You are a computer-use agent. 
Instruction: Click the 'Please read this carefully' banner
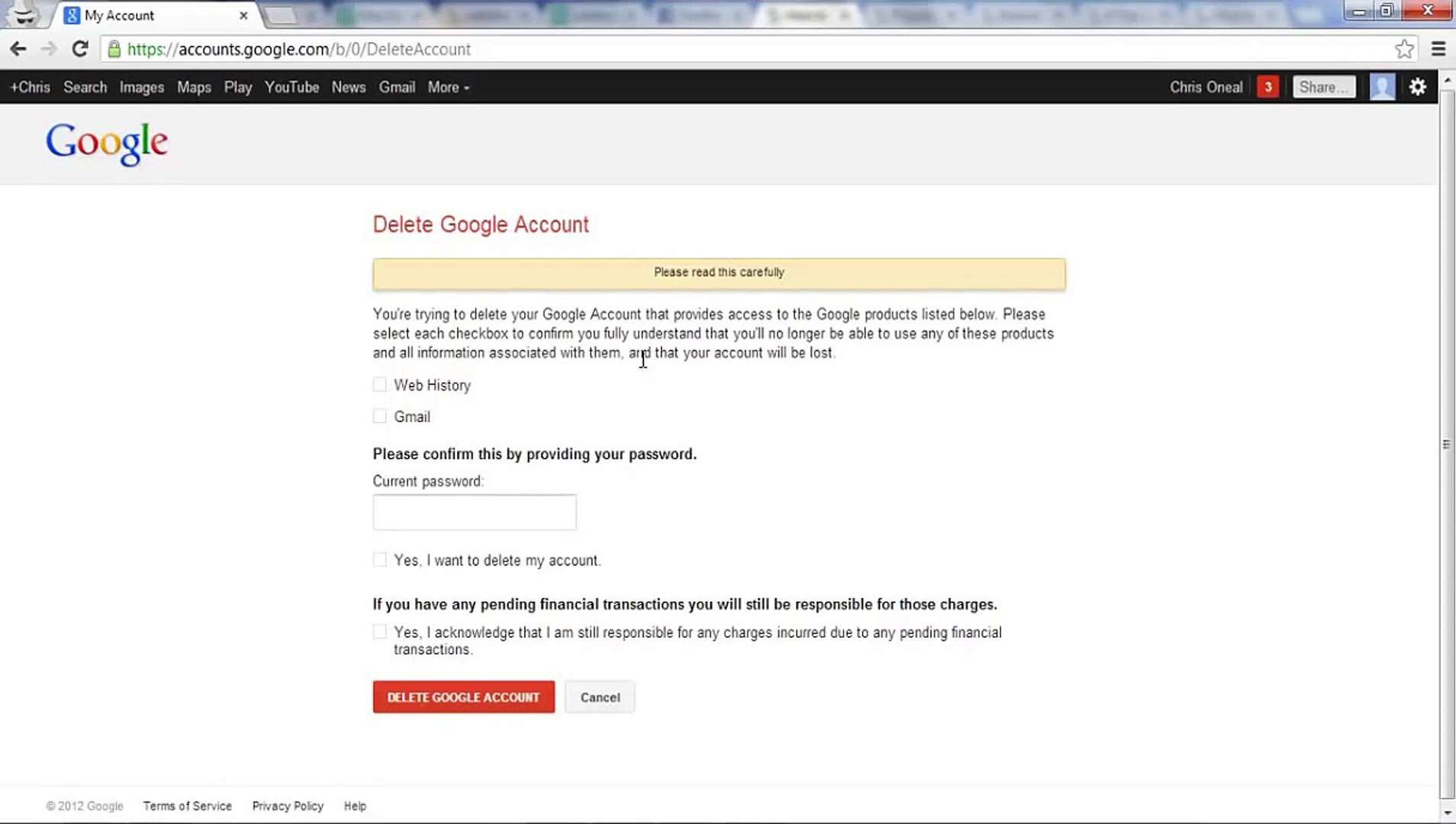[x=719, y=273]
